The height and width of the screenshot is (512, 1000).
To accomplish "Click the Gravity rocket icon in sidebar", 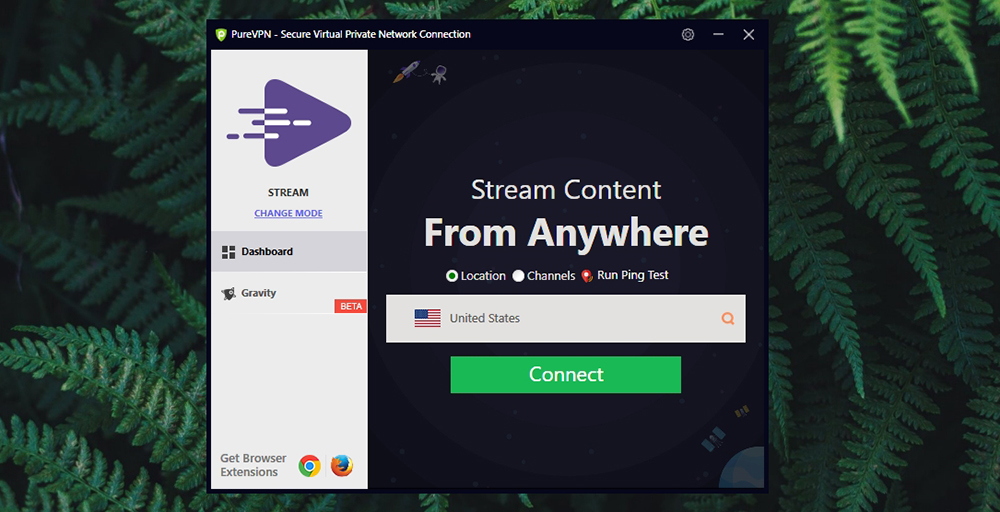I will (228, 293).
